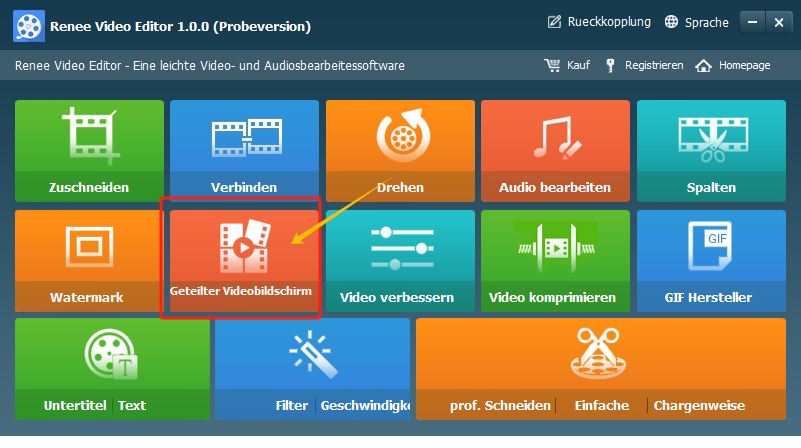The image size is (801, 448).
Task: Open the GIF Hersteller page icon
Action: click(x=710, y=246)
